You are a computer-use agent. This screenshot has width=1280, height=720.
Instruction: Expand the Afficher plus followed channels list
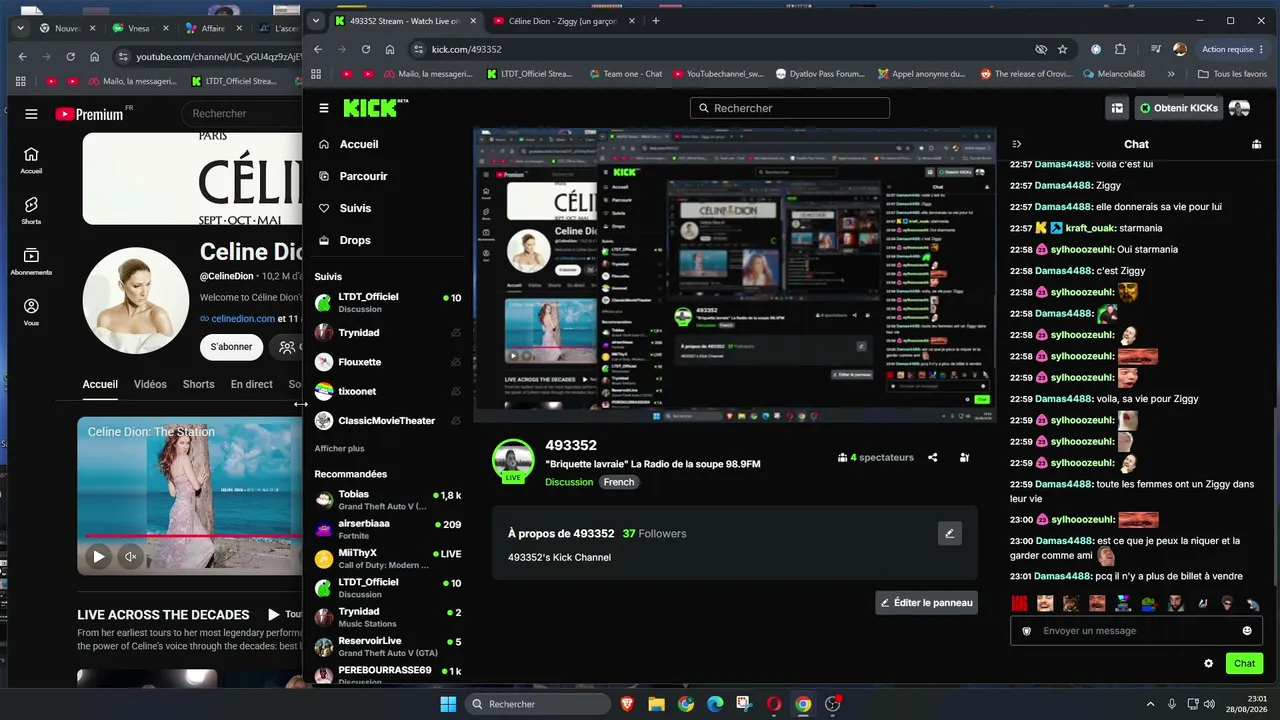(340, 449)
